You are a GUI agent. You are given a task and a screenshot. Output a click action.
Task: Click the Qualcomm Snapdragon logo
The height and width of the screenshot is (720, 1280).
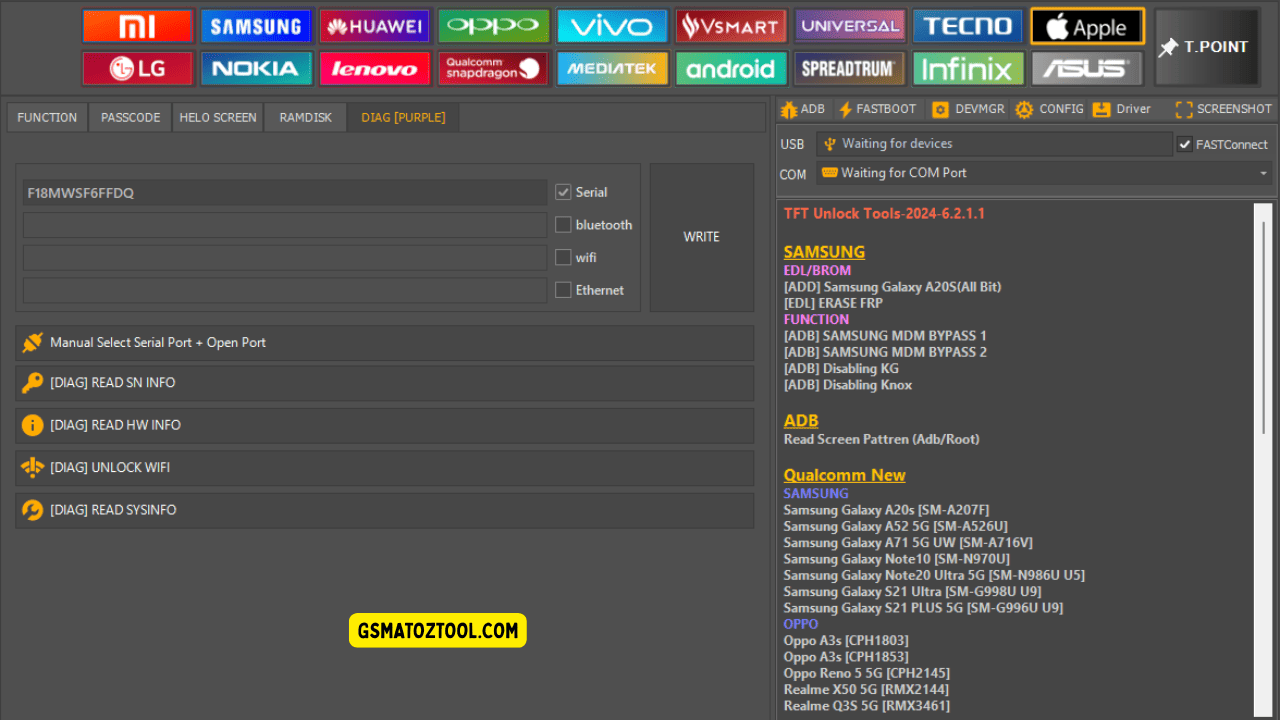click(493, 69)
